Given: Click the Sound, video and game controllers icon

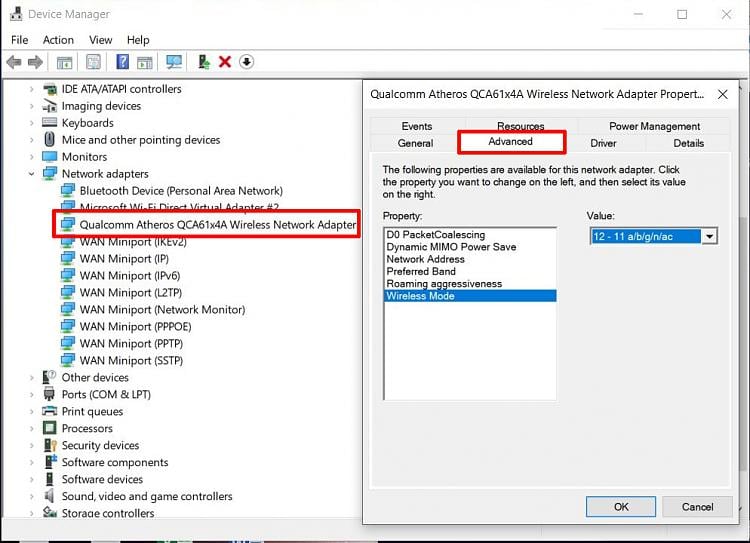Looking at the screenshot, I should click(49, 496).
